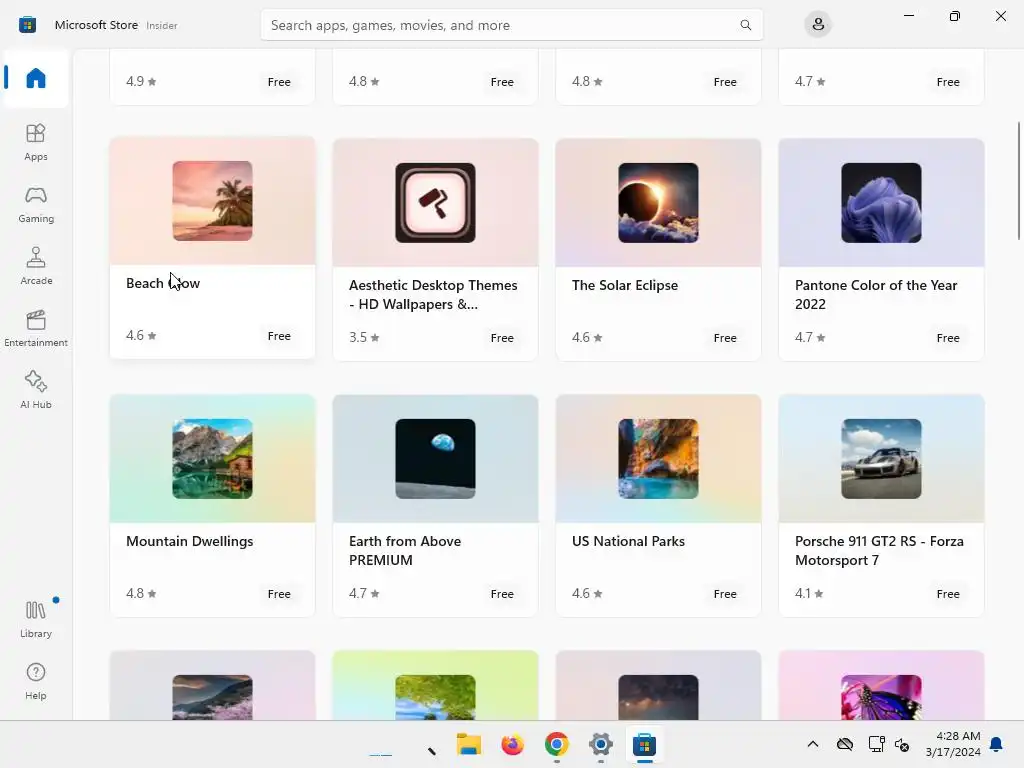The image size is (1024, 768).
Task: Open File Explorer from the taskbar
Action: pyautogui.click(x=468, y=744)
